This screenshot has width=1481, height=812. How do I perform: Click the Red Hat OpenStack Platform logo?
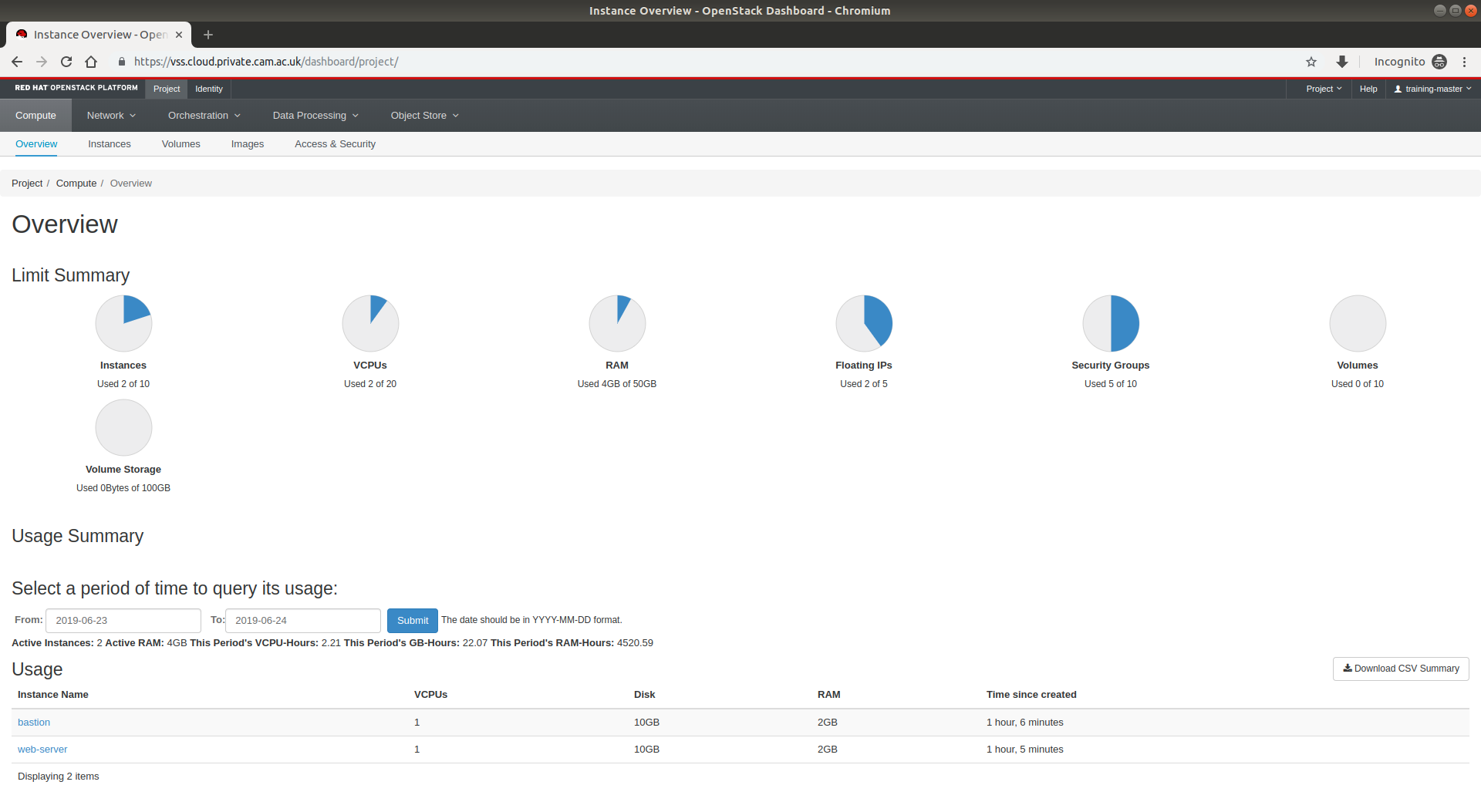point(75,88)
